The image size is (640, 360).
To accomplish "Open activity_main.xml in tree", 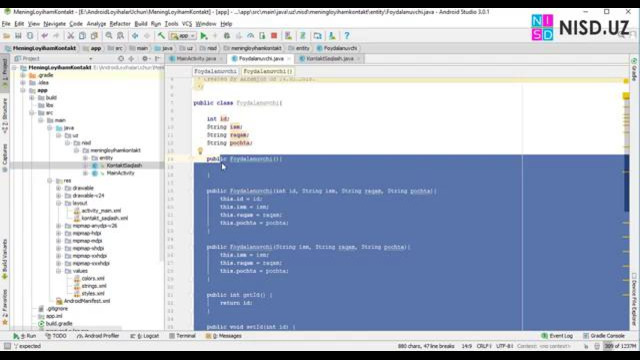I will coord(101,211).
